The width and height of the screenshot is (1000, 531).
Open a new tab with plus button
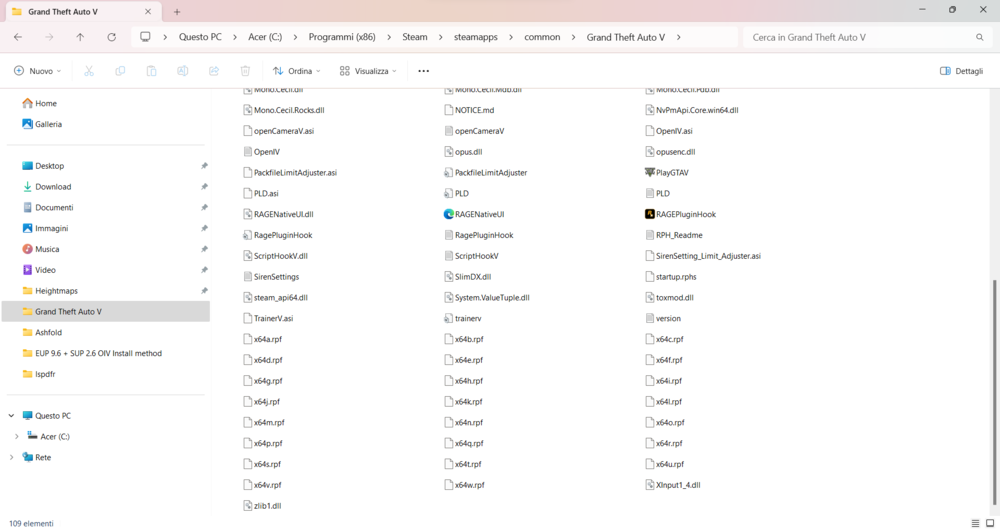177,11
